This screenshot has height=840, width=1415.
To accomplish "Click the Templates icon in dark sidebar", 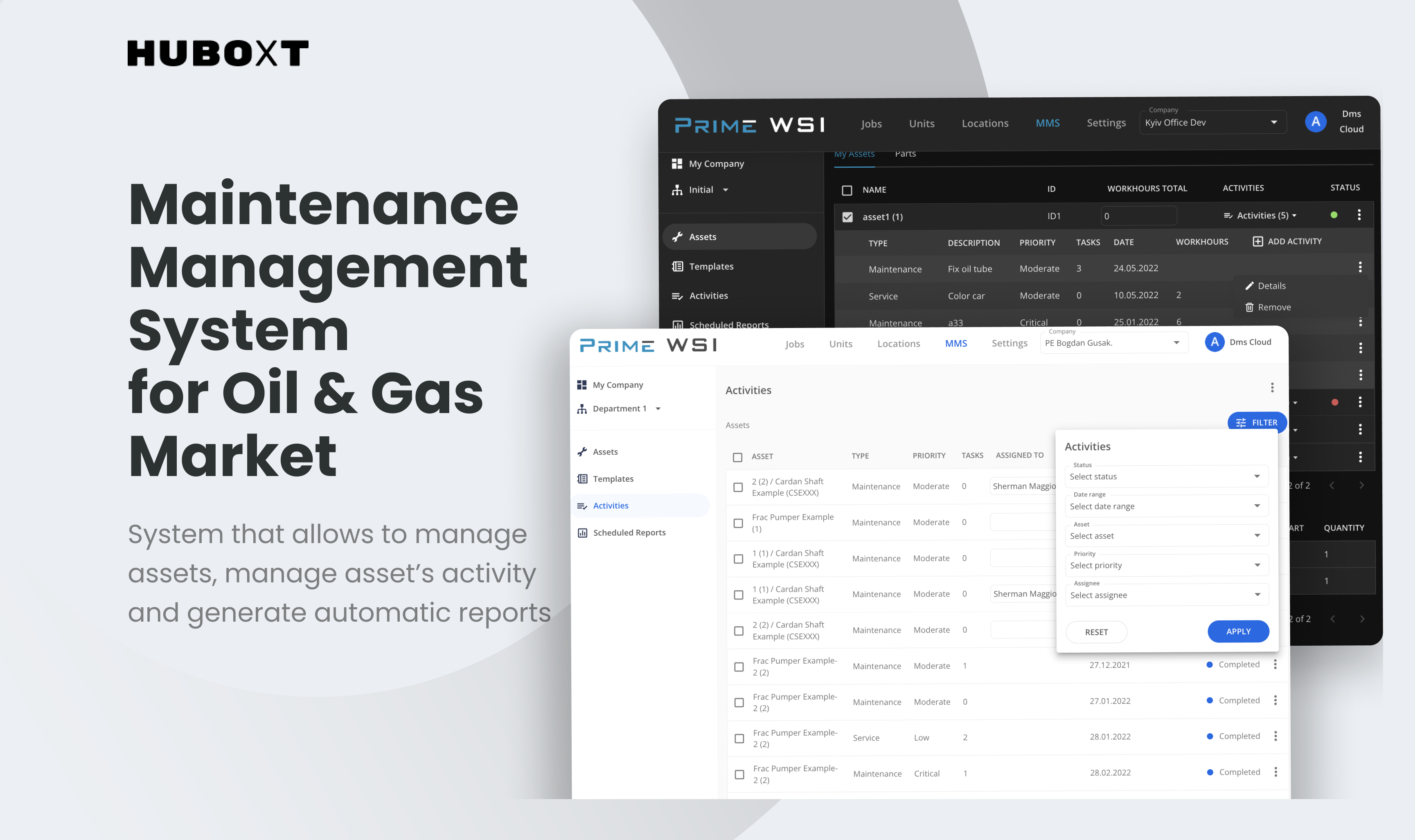I will tap(677, 266).
